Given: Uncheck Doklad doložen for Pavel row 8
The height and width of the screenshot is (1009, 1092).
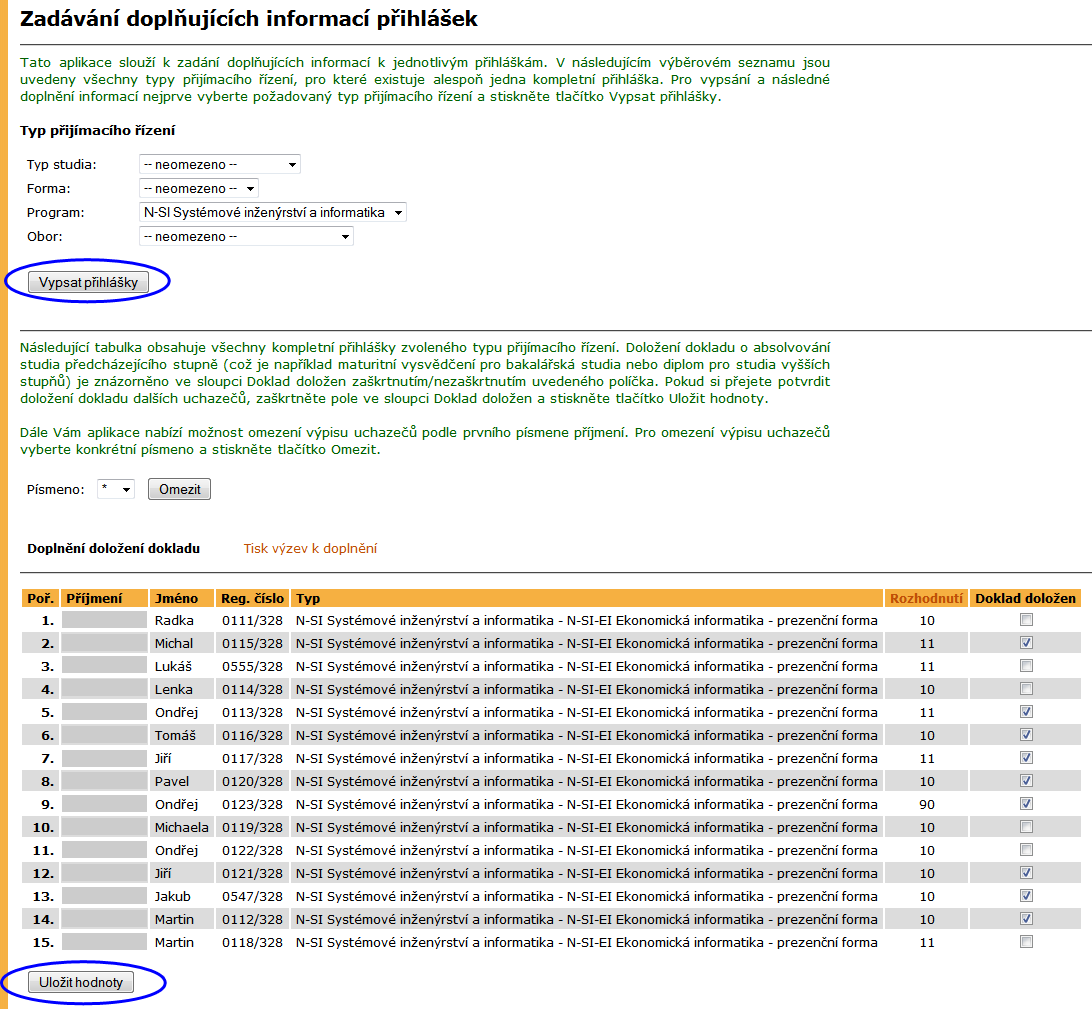Looking at the screenshot, I should [1026, 781].
